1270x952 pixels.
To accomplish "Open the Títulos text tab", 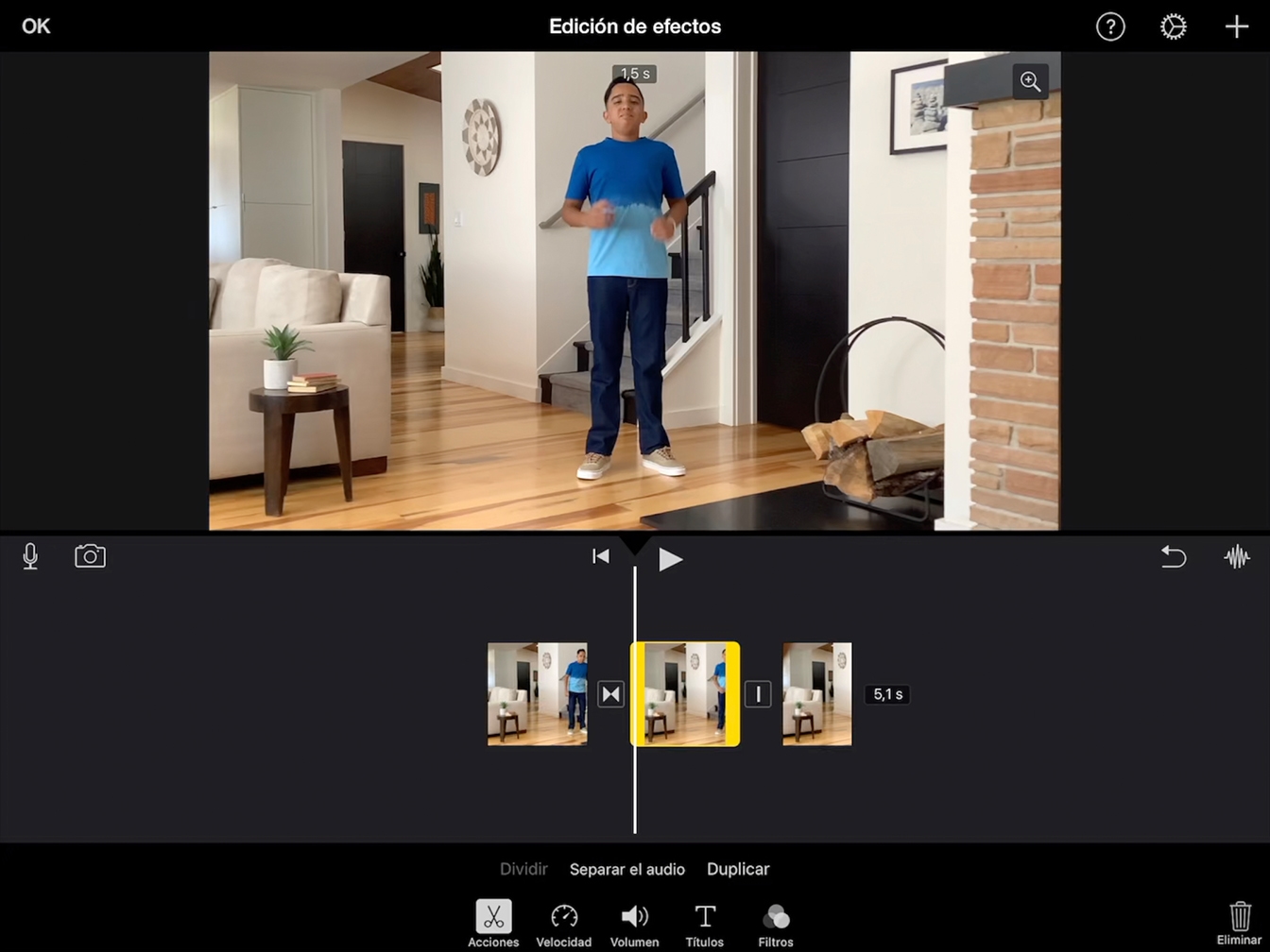I will tap(704, 924).
